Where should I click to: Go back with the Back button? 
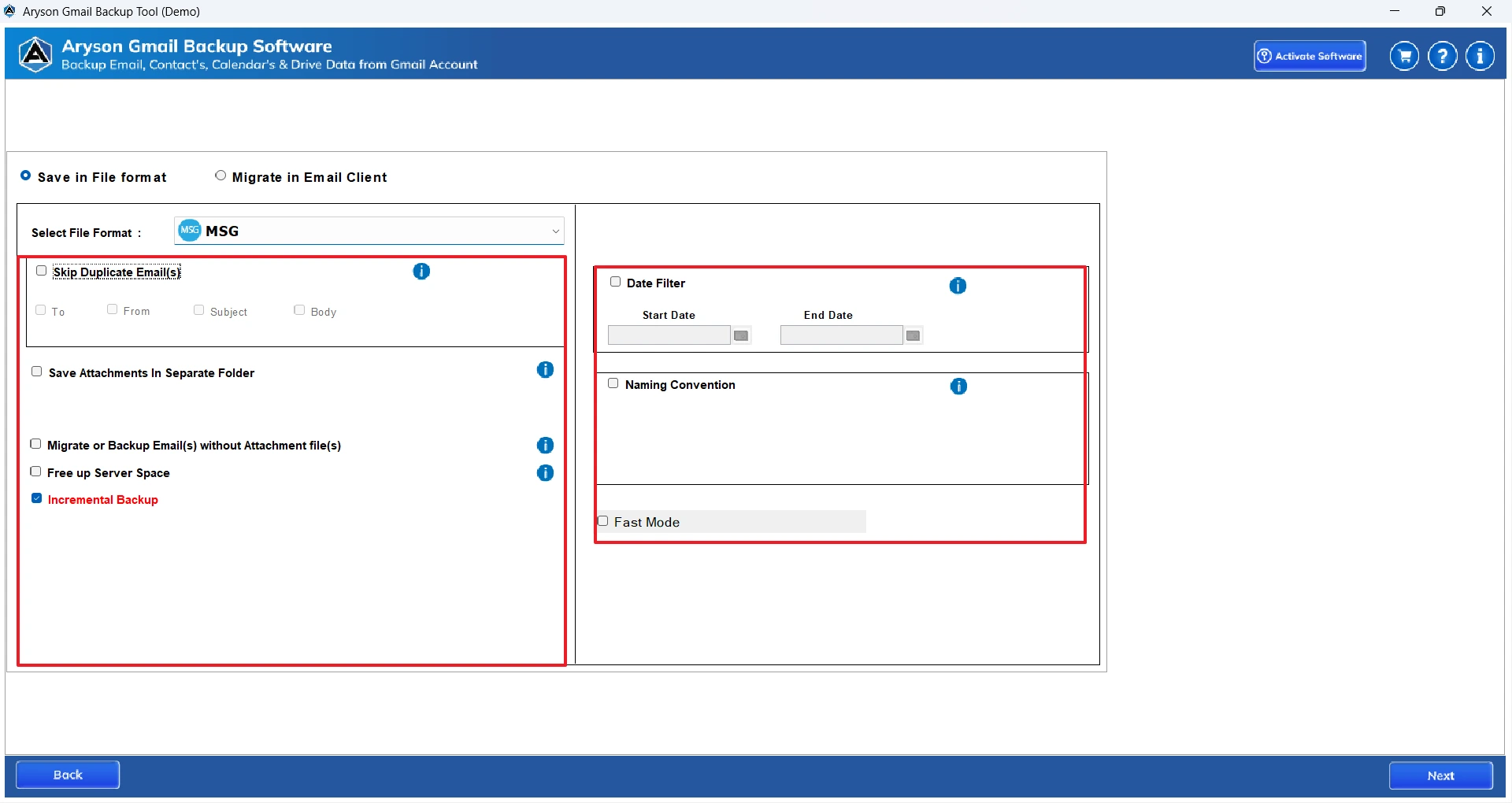coord(68,775)
